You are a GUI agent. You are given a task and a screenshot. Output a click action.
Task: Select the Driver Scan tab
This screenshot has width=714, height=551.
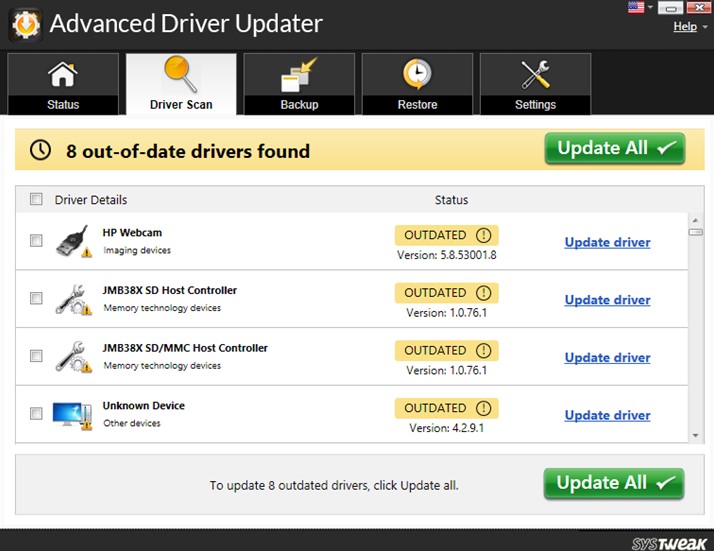tap(181, 84)
